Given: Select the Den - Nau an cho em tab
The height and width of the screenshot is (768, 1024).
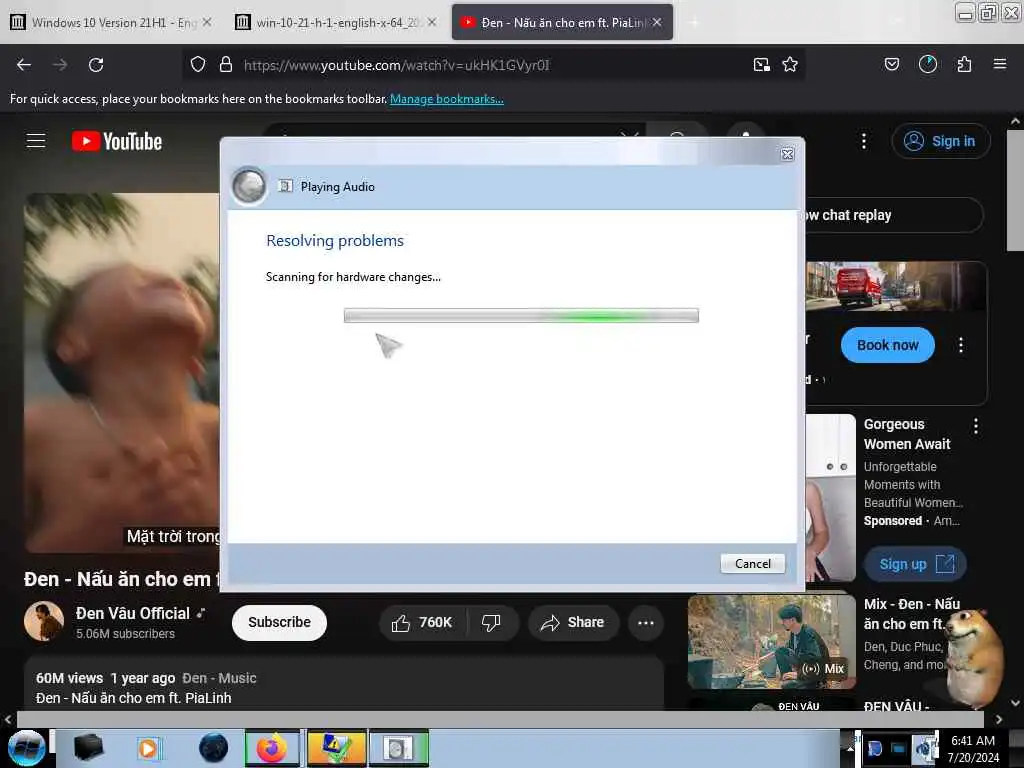Looking at the screenshot, I should (x=562, y=22).
